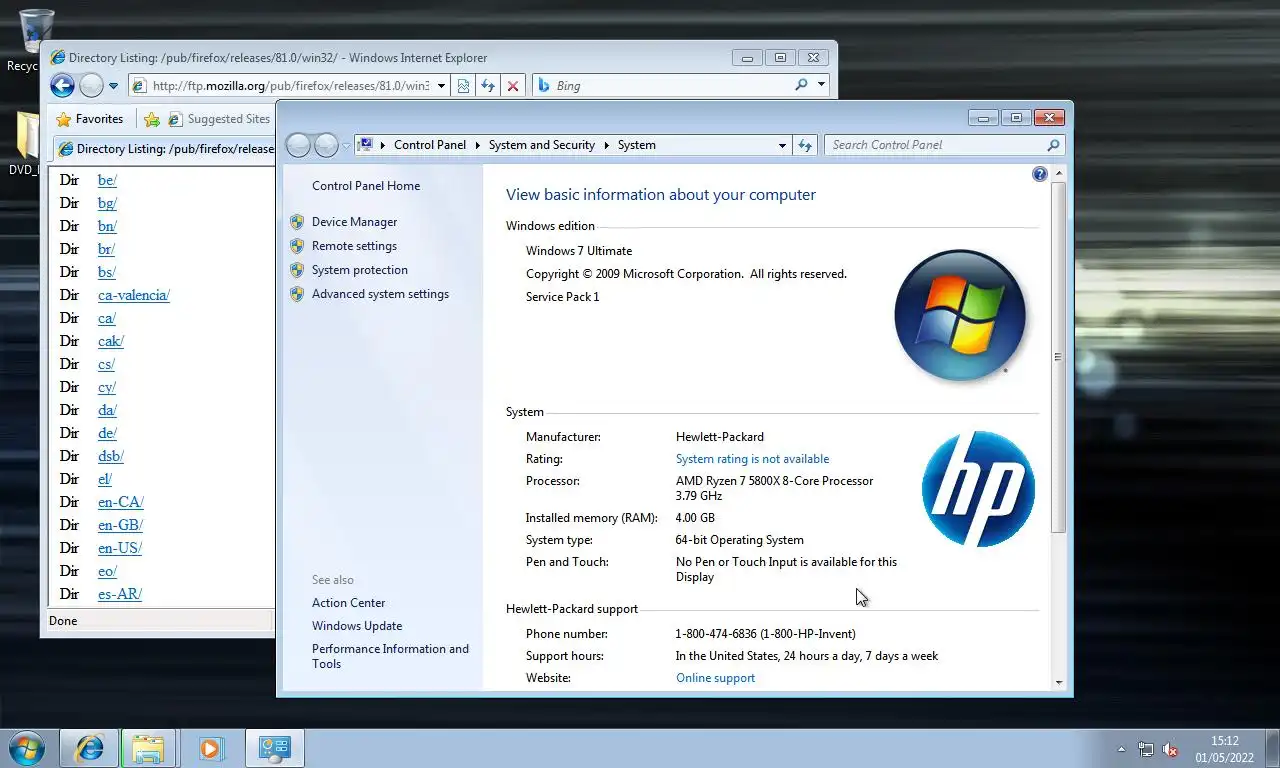Image resolution: width=1280 pixels, height=768 pixels.
Task: Open IE recent pages dropdown arrow
Action: 113,86
